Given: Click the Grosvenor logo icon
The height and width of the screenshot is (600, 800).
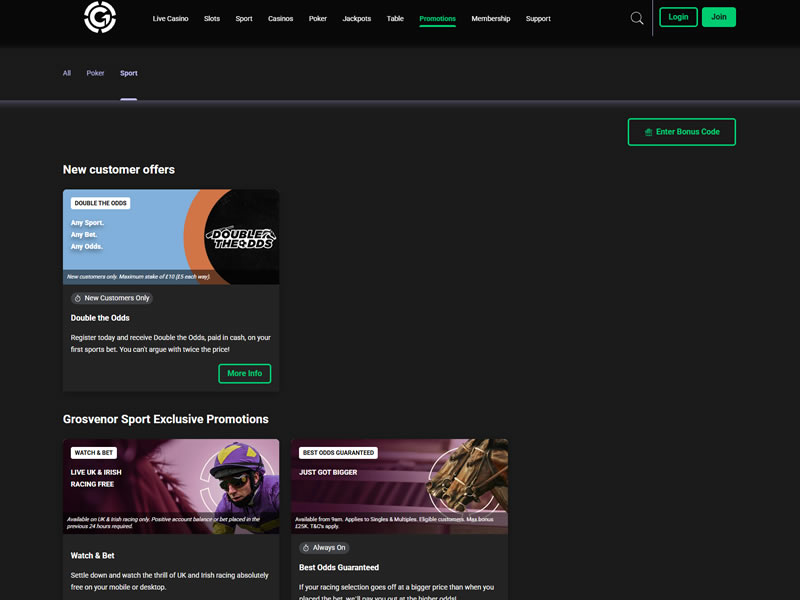Looking at the screenshot, I should [x=100, y=17].
